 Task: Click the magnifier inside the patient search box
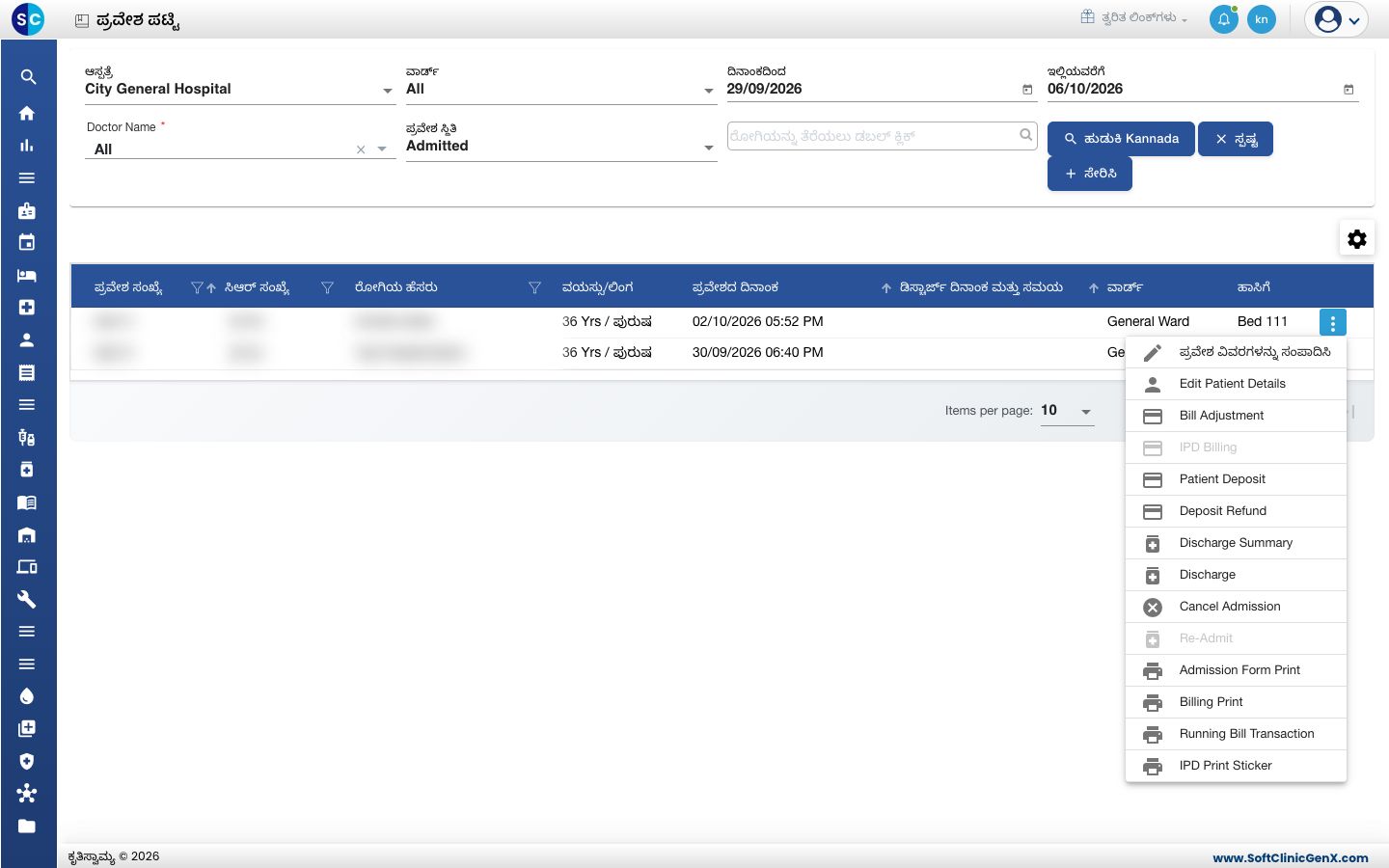[x=1026, y=135]
